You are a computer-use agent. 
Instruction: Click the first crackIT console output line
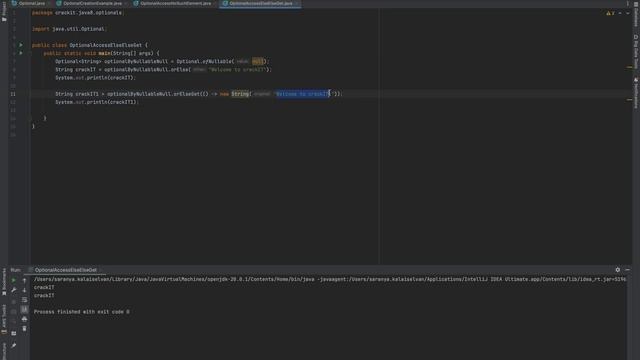click(x=44, y=287)
